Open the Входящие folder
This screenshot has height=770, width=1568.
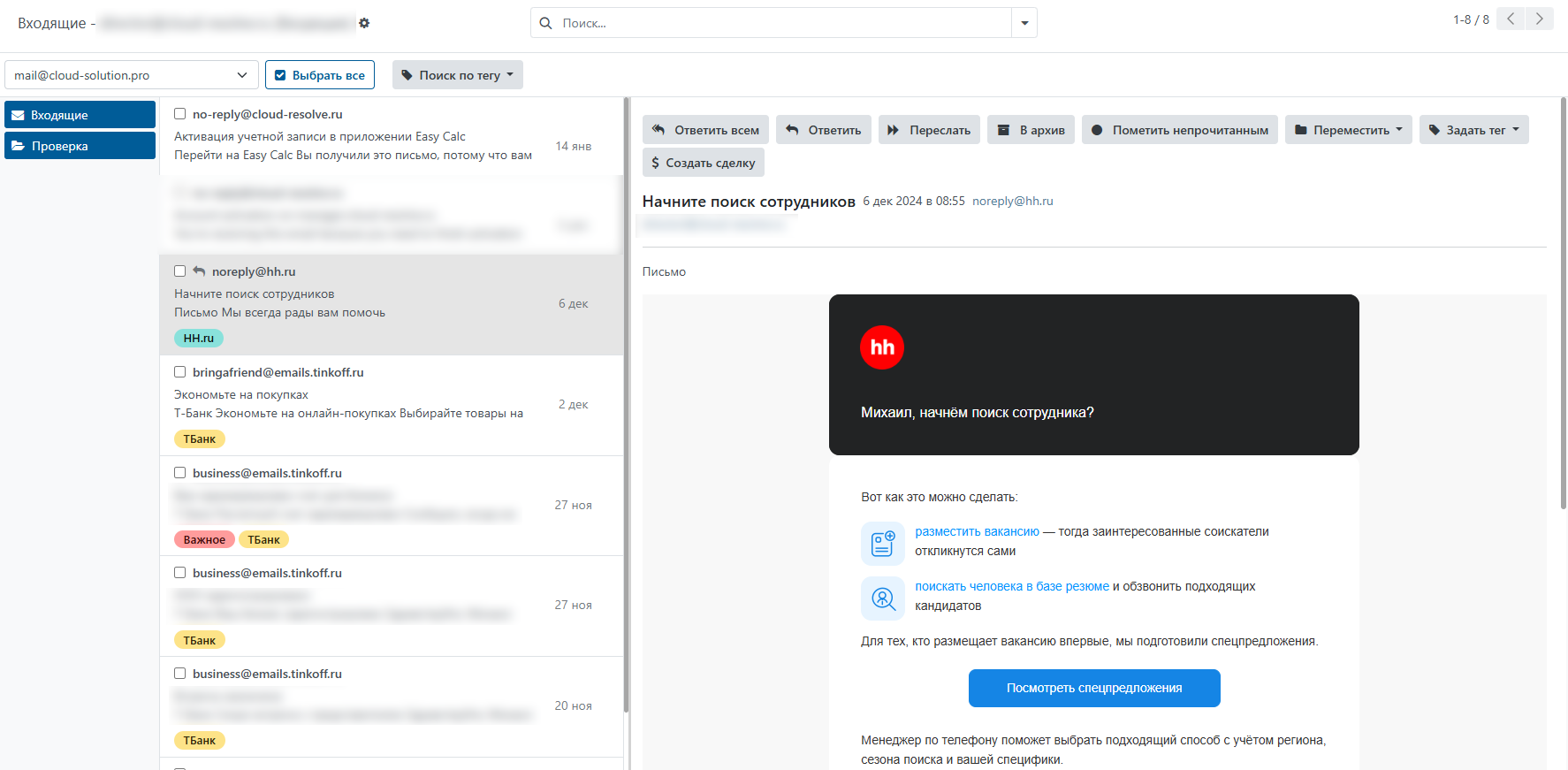(80, 115)
